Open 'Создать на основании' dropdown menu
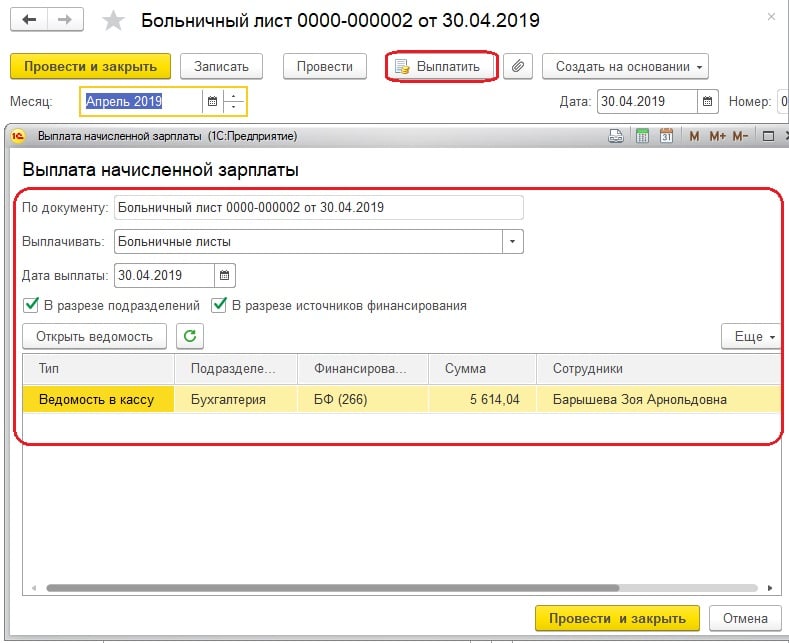Image resolution: width=789 pixels, height=643 pixels. (626, 67)
